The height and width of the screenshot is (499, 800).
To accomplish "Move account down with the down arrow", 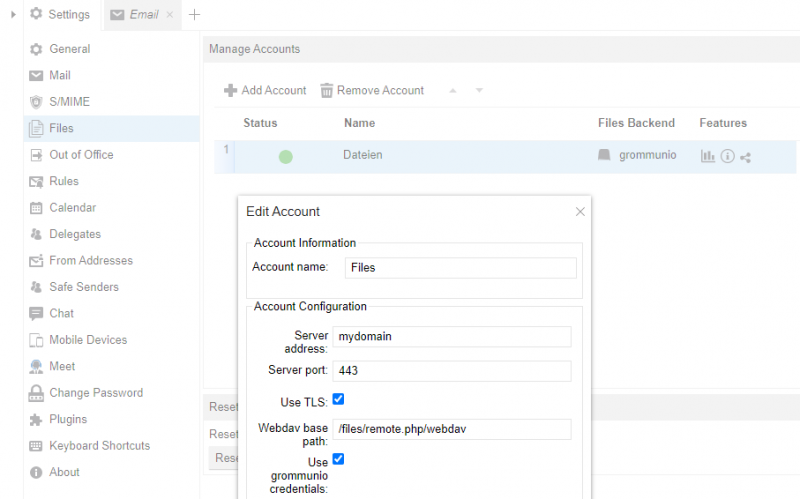I will pos(479,91).
